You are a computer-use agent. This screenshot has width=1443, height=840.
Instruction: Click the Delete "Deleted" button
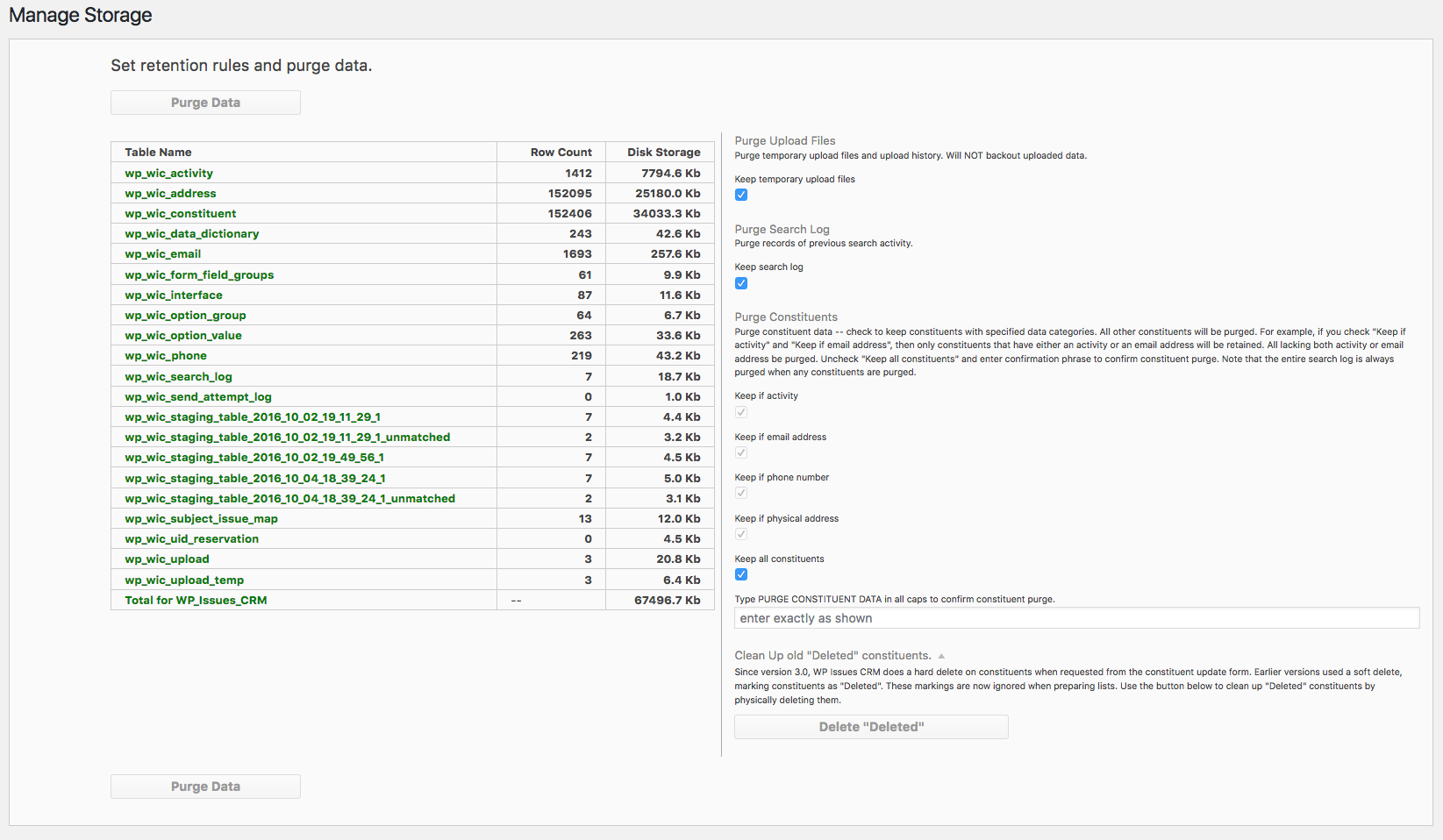(871, 727)
